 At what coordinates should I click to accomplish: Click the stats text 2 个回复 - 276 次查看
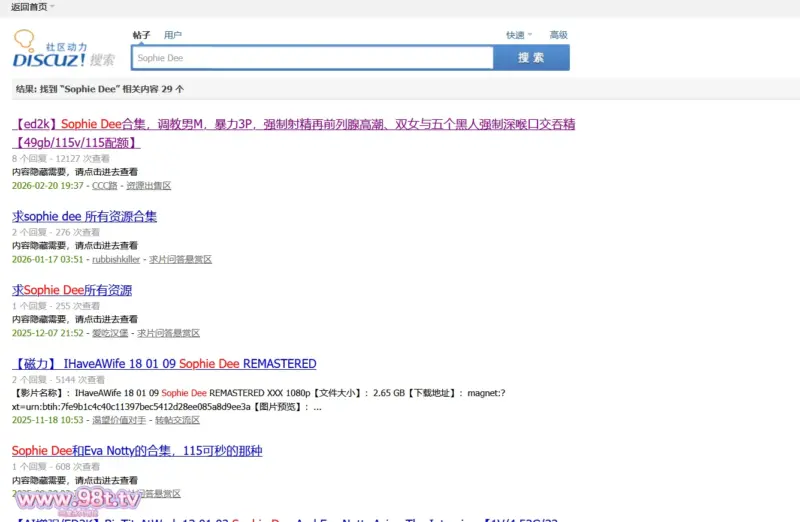(x=56, y=232)
